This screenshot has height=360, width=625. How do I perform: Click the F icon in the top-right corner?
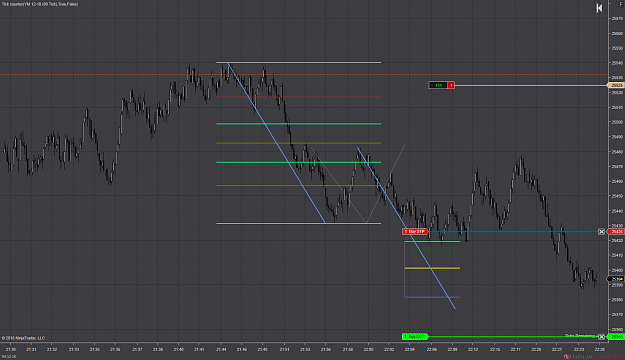[x=620, y=4]
